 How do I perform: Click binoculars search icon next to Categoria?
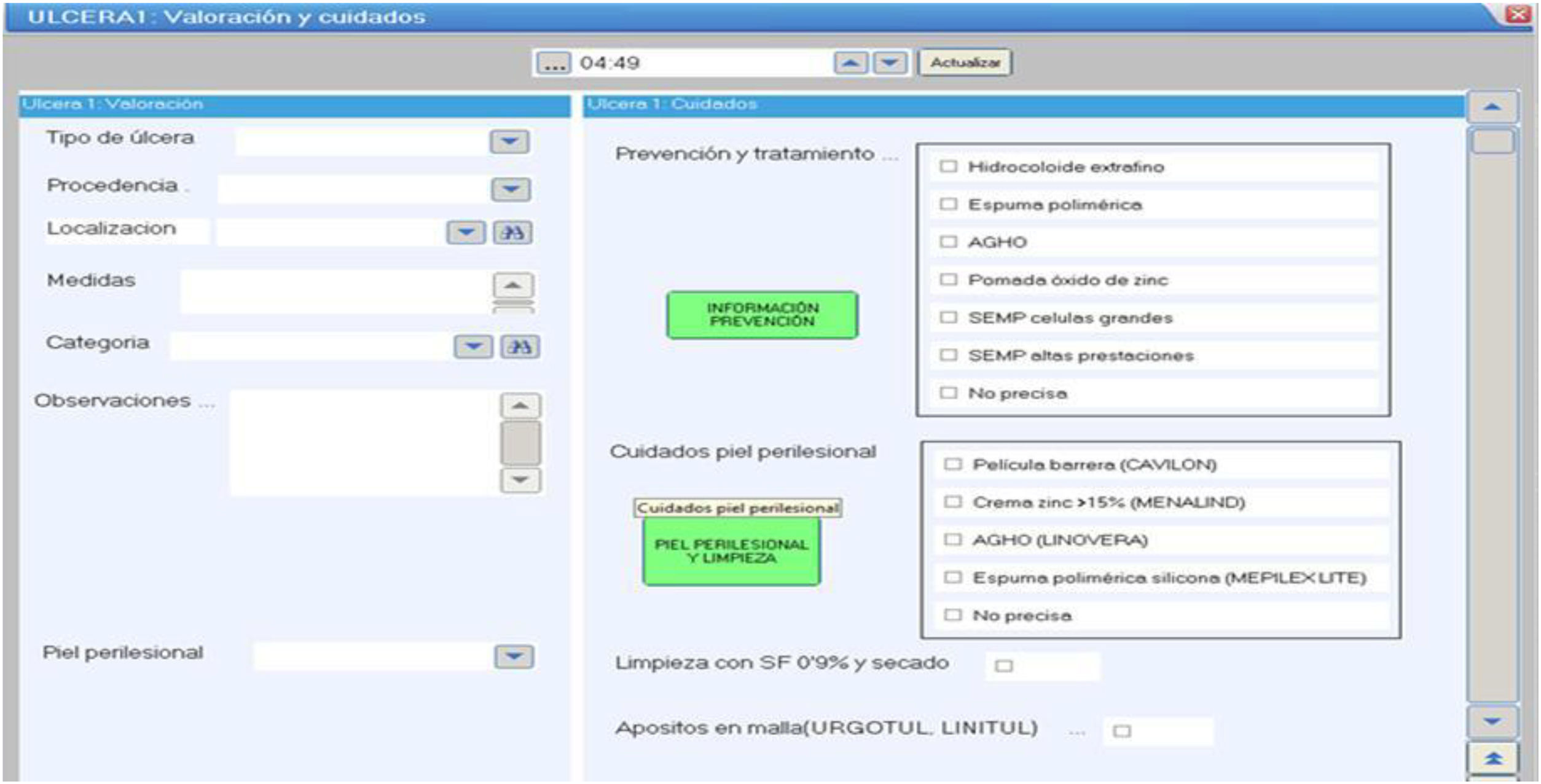click(520, 347)
